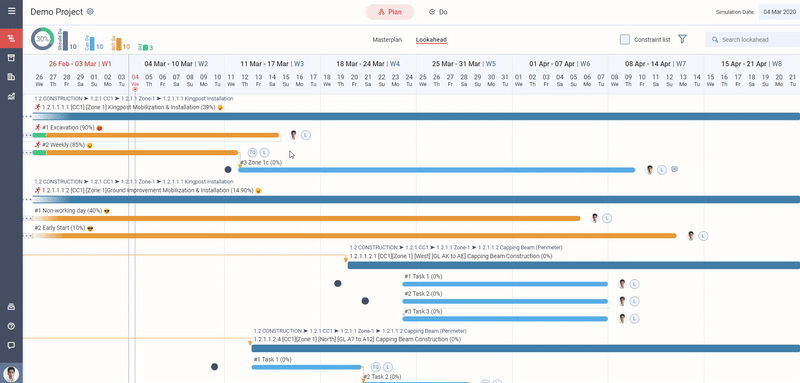Screen dimensions: 800x383
Task: Open the user profile avatar
Action: coord(11,374)
